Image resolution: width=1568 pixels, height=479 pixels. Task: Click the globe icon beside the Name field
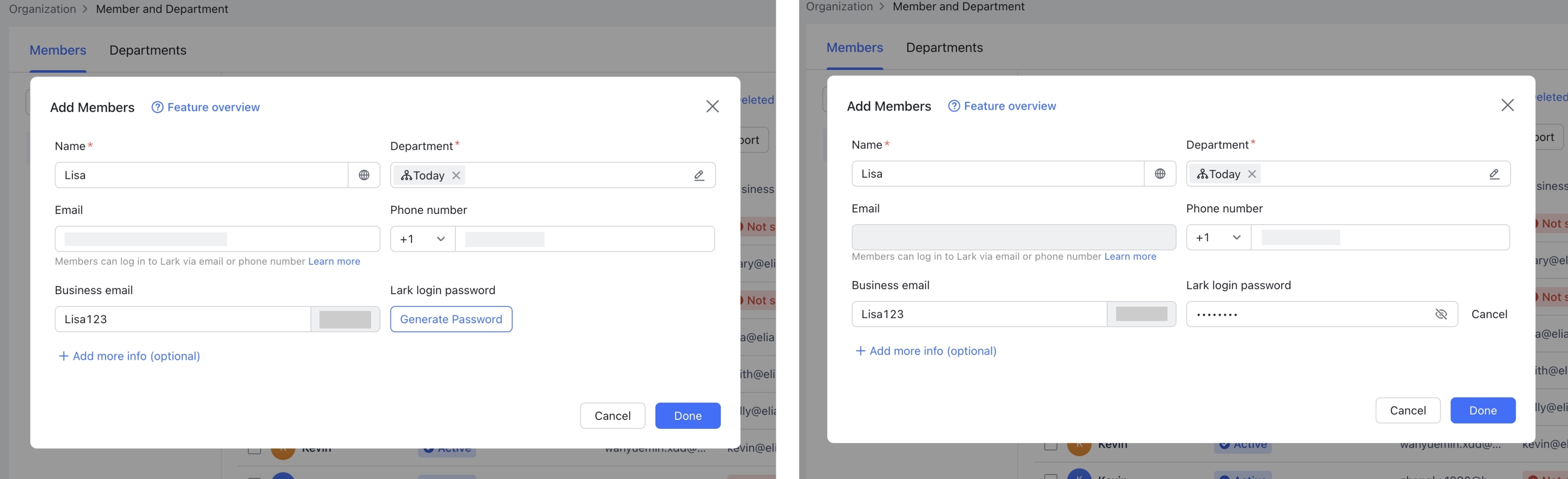pyautogui.click(x=364, y=175)
